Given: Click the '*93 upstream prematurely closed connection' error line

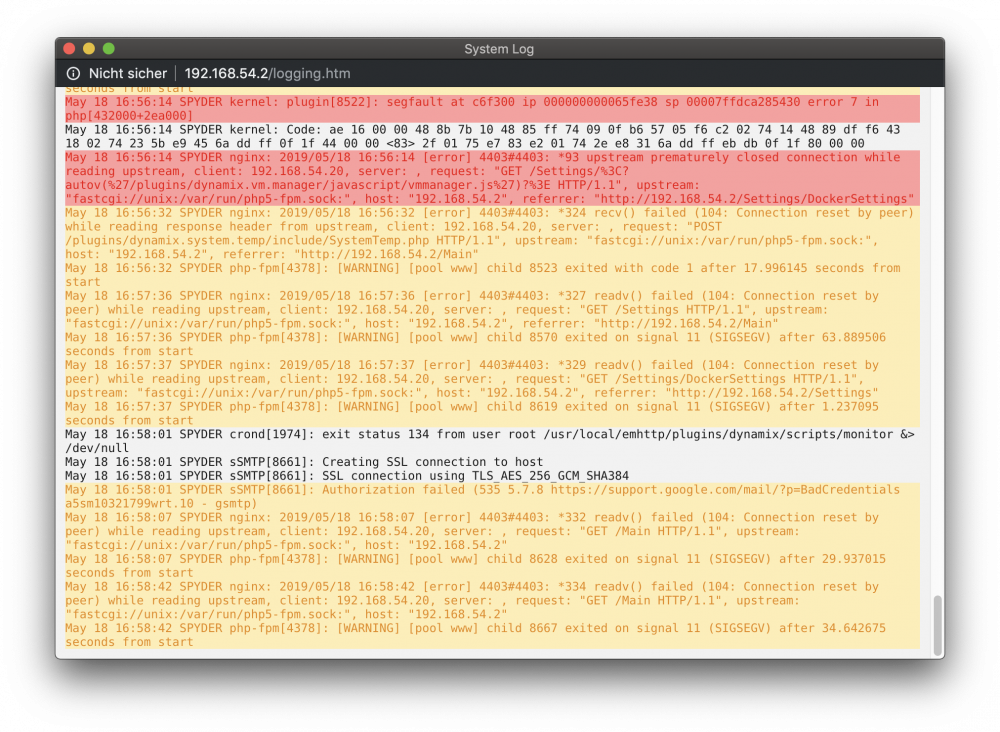Looking at the screenshot, I should pyautogui.click(x=492, y=178).
